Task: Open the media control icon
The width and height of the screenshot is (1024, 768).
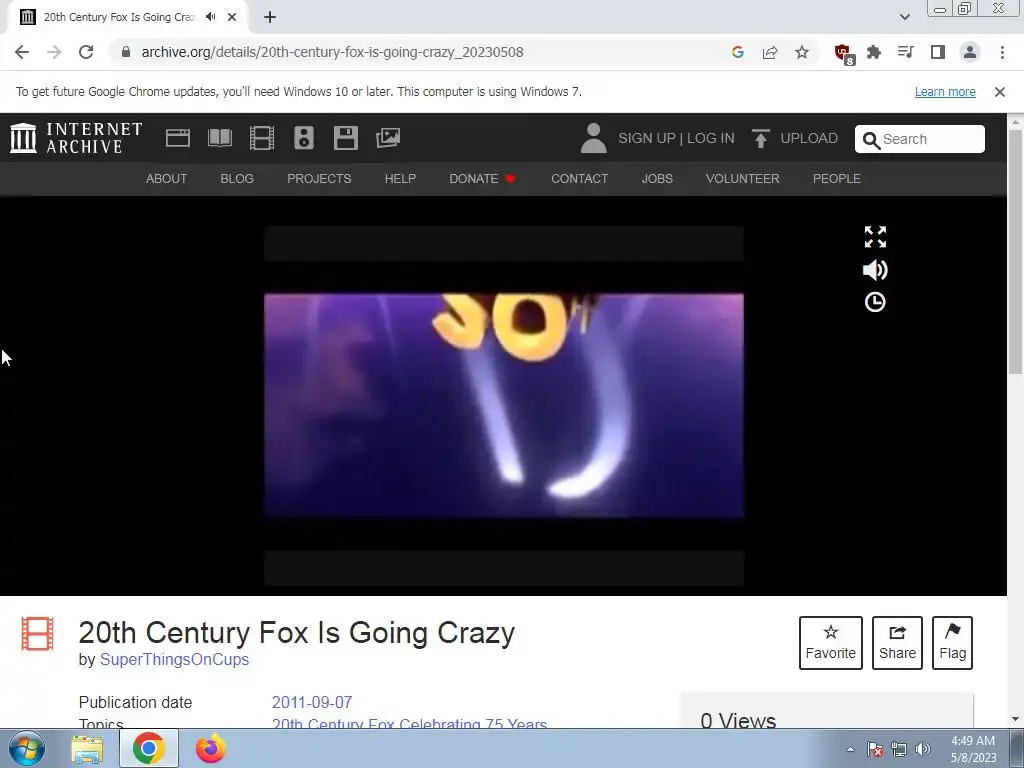Action: click(x=906, y=52)
